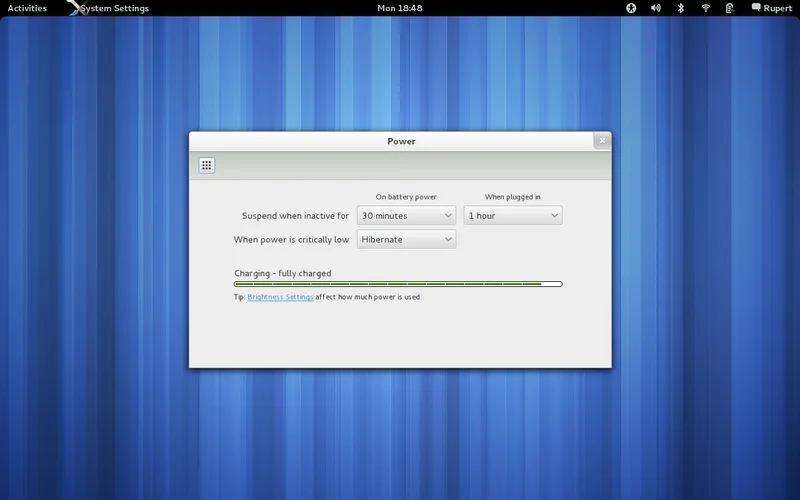Open the Universal Access accessibility icon

click(631, 8)
